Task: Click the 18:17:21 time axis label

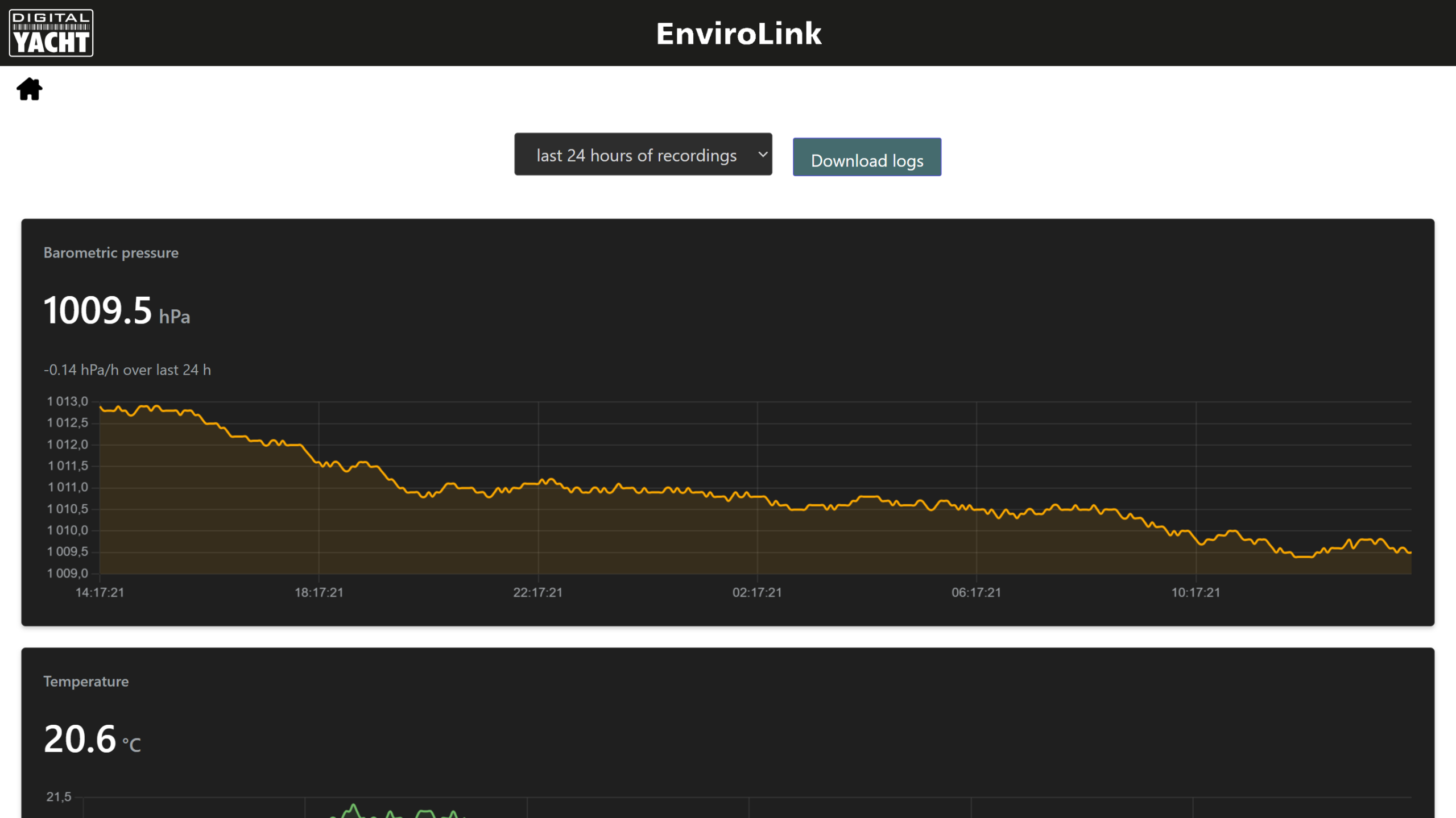Action: 318,592
